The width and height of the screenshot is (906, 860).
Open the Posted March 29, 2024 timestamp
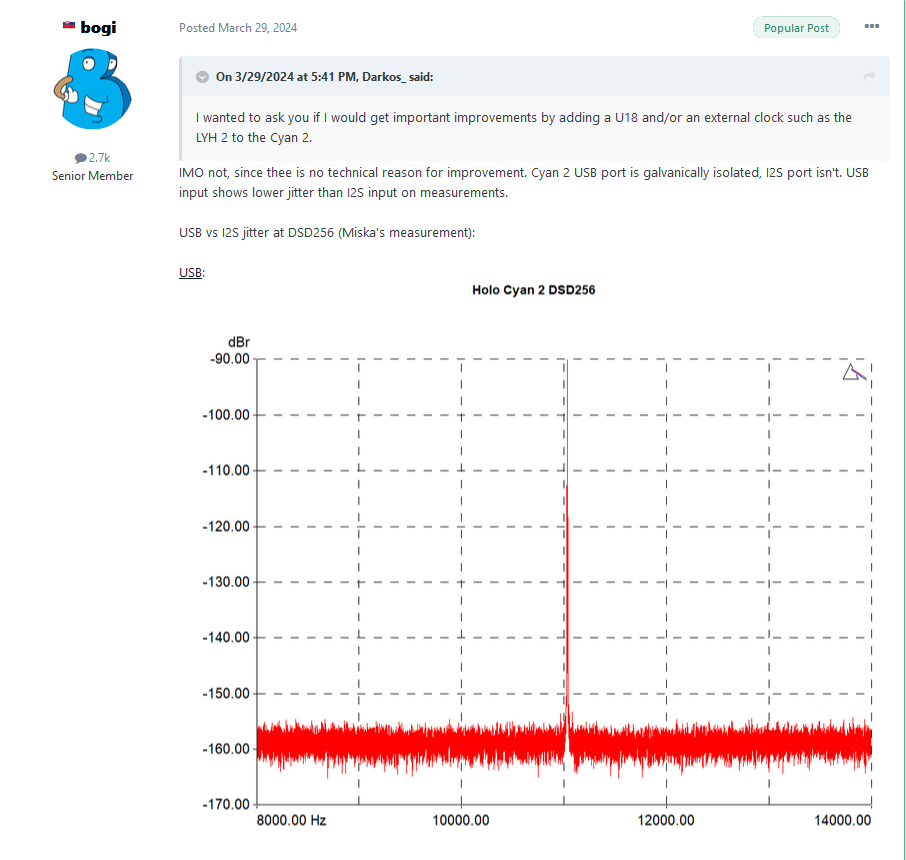(238, 28)
